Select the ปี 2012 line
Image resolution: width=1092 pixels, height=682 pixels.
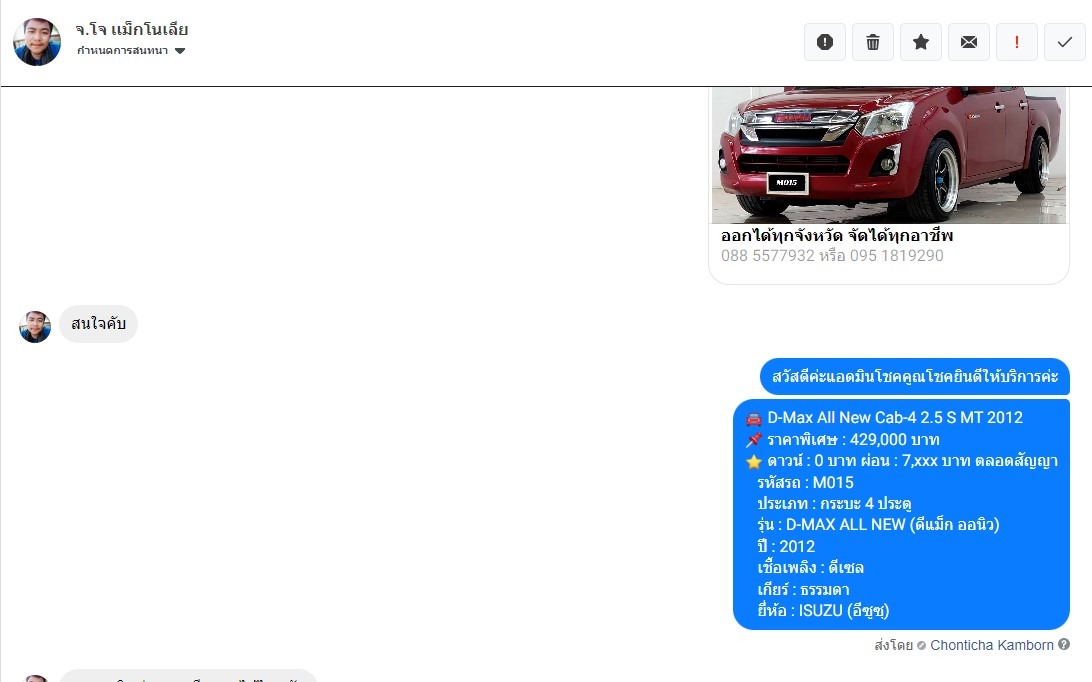(x=786, y=547)
